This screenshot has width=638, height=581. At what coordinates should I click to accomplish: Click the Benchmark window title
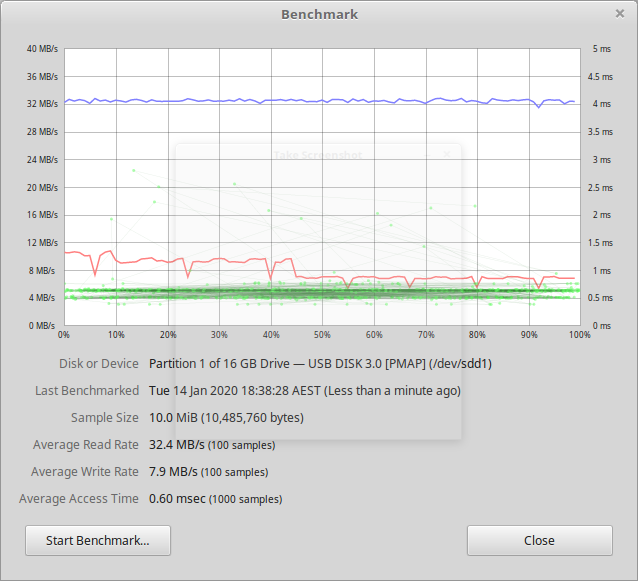[319, 14]
